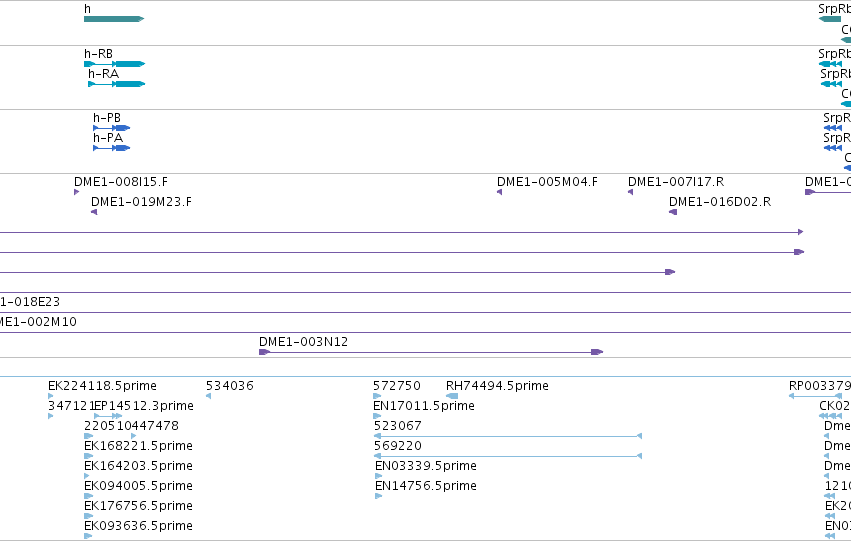Click the EK093636.5prime EST label
This screenshot has height=541, width=851.
pos(138,526)
